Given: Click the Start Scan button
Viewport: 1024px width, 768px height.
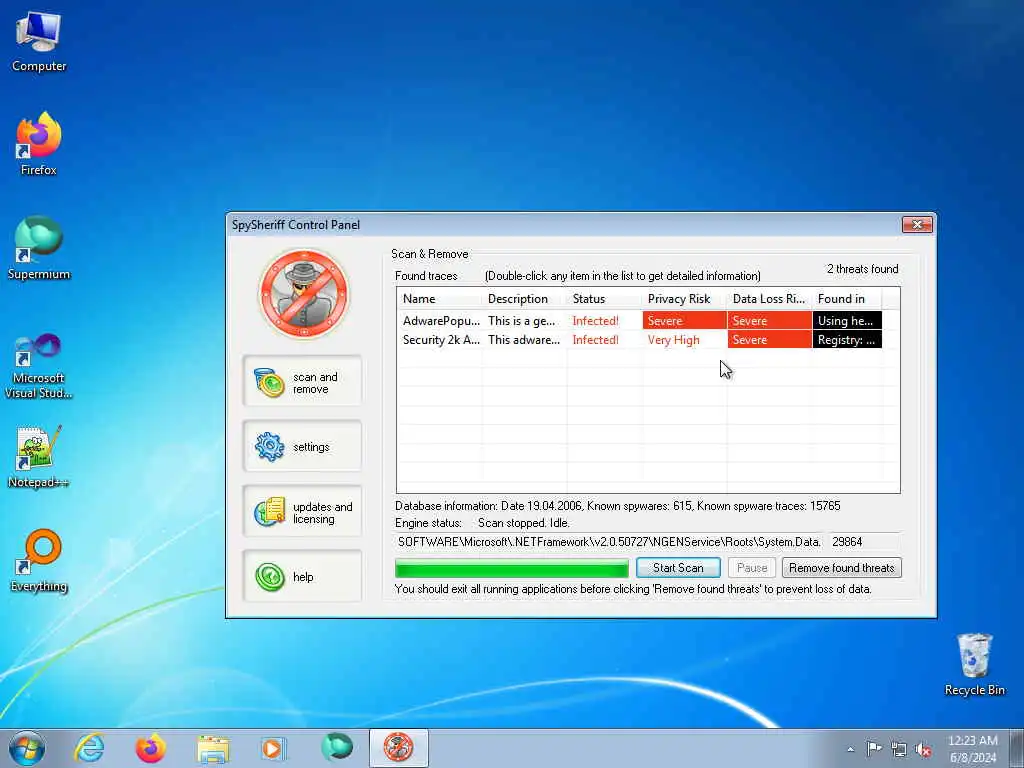Looking at the screenshot, I should 678,568.
